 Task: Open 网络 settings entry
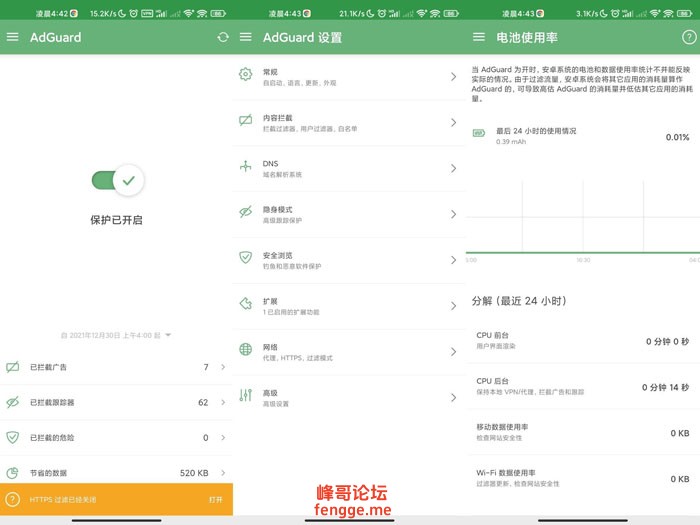pos(349,352)
